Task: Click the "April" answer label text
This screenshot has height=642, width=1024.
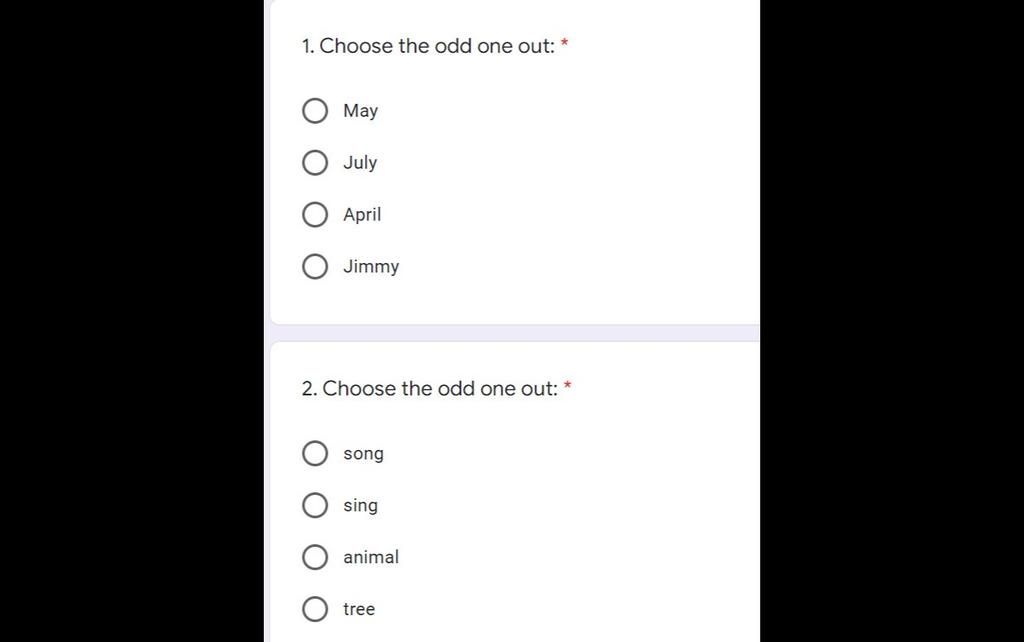Action: tap(362, 215)
